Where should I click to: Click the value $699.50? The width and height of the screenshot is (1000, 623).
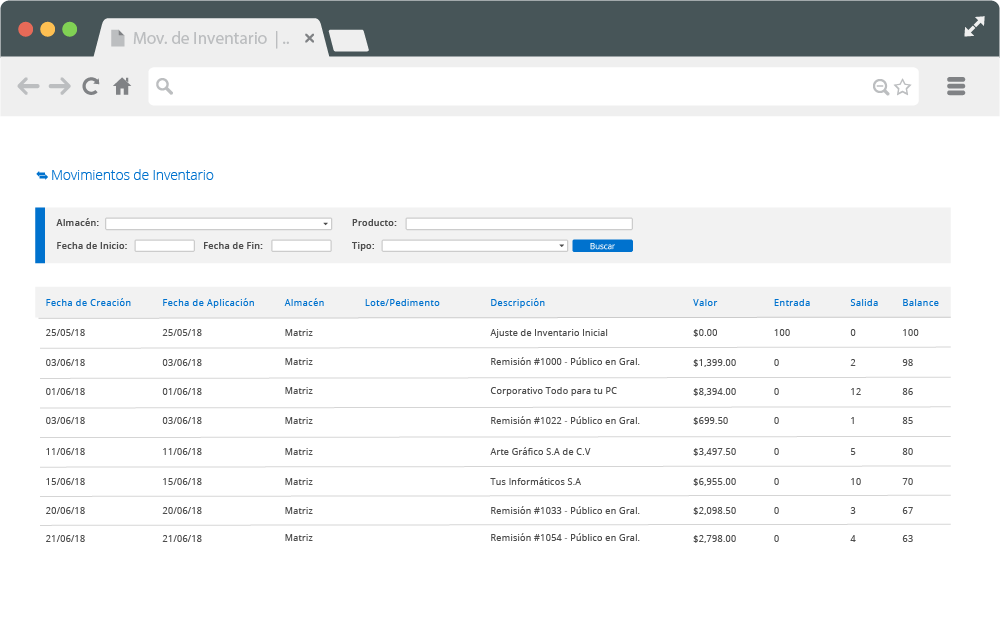coord(710,421)
